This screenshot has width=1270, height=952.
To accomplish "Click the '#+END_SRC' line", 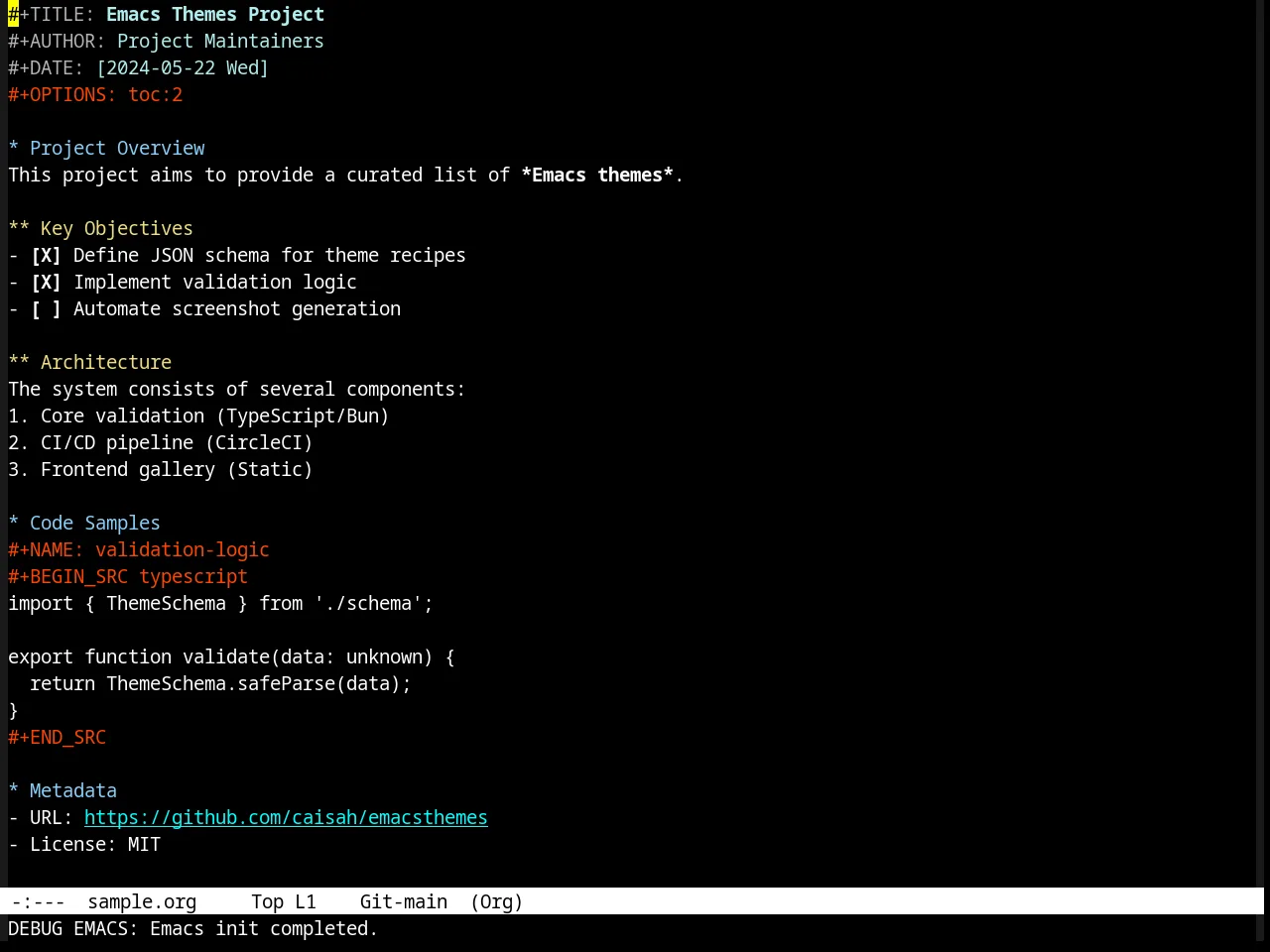I will click(x=57, y=737).
